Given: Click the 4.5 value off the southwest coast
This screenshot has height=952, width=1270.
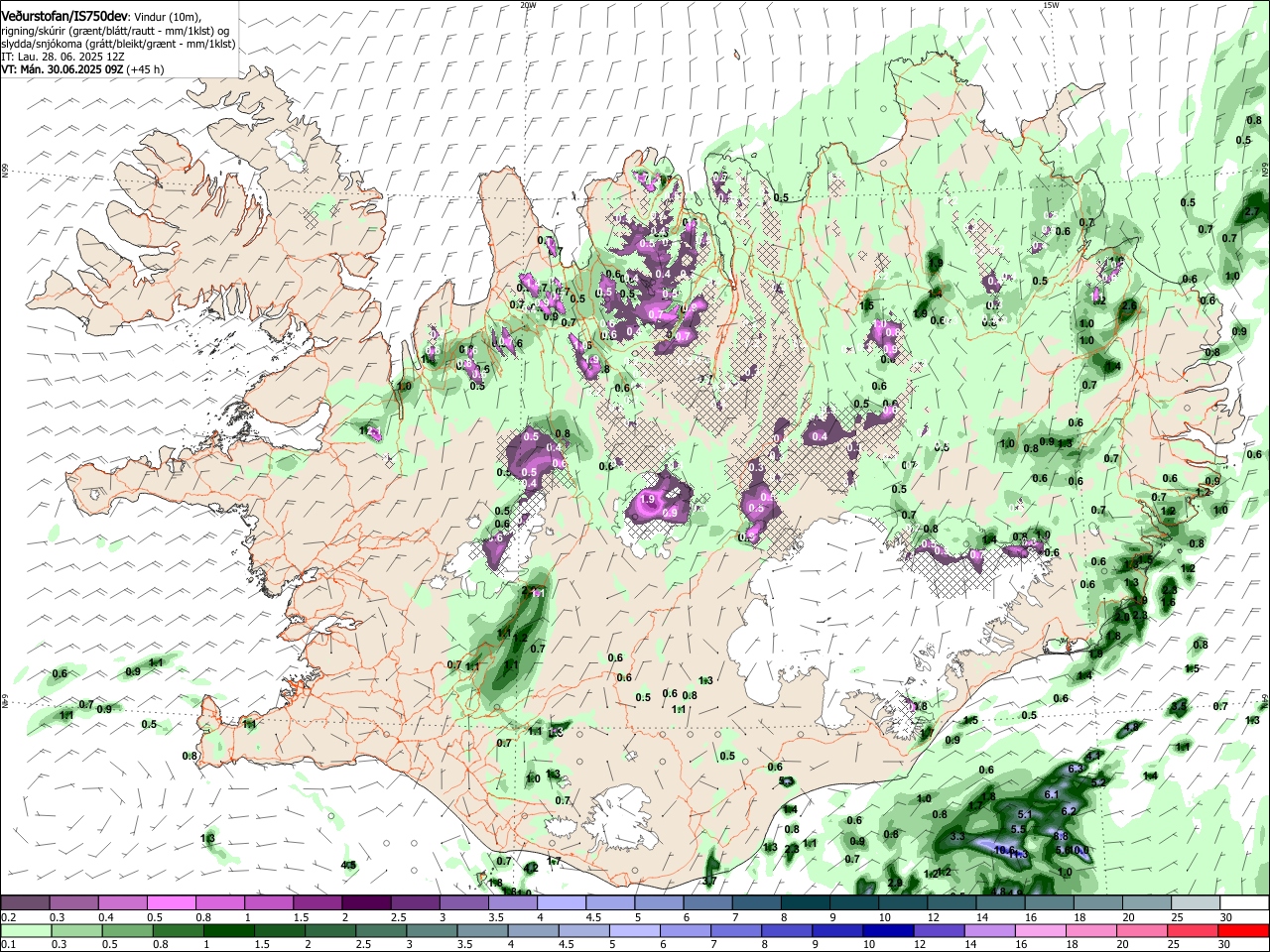Looking at the screenshot, I should [x=348, y=865].
